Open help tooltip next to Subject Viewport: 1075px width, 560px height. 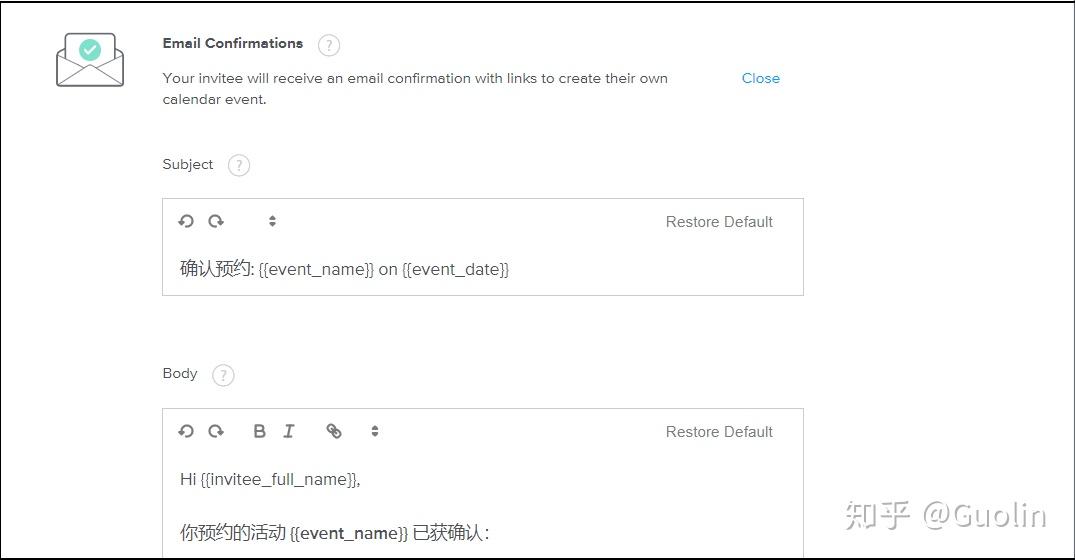(238, 166)
